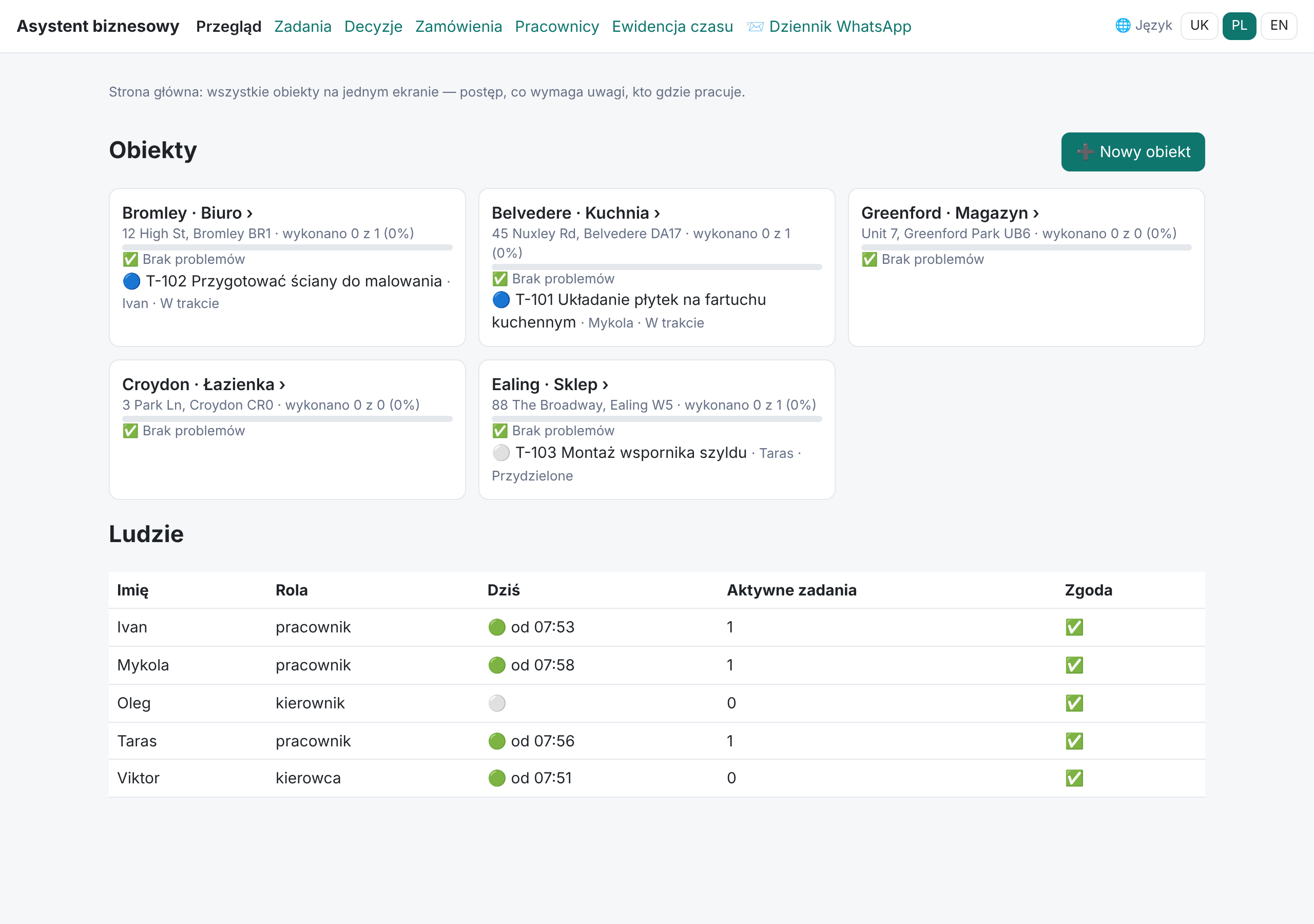Toggle consent checkmark for Viktor
The image size is (1314, 924).
coord(1074,778)
